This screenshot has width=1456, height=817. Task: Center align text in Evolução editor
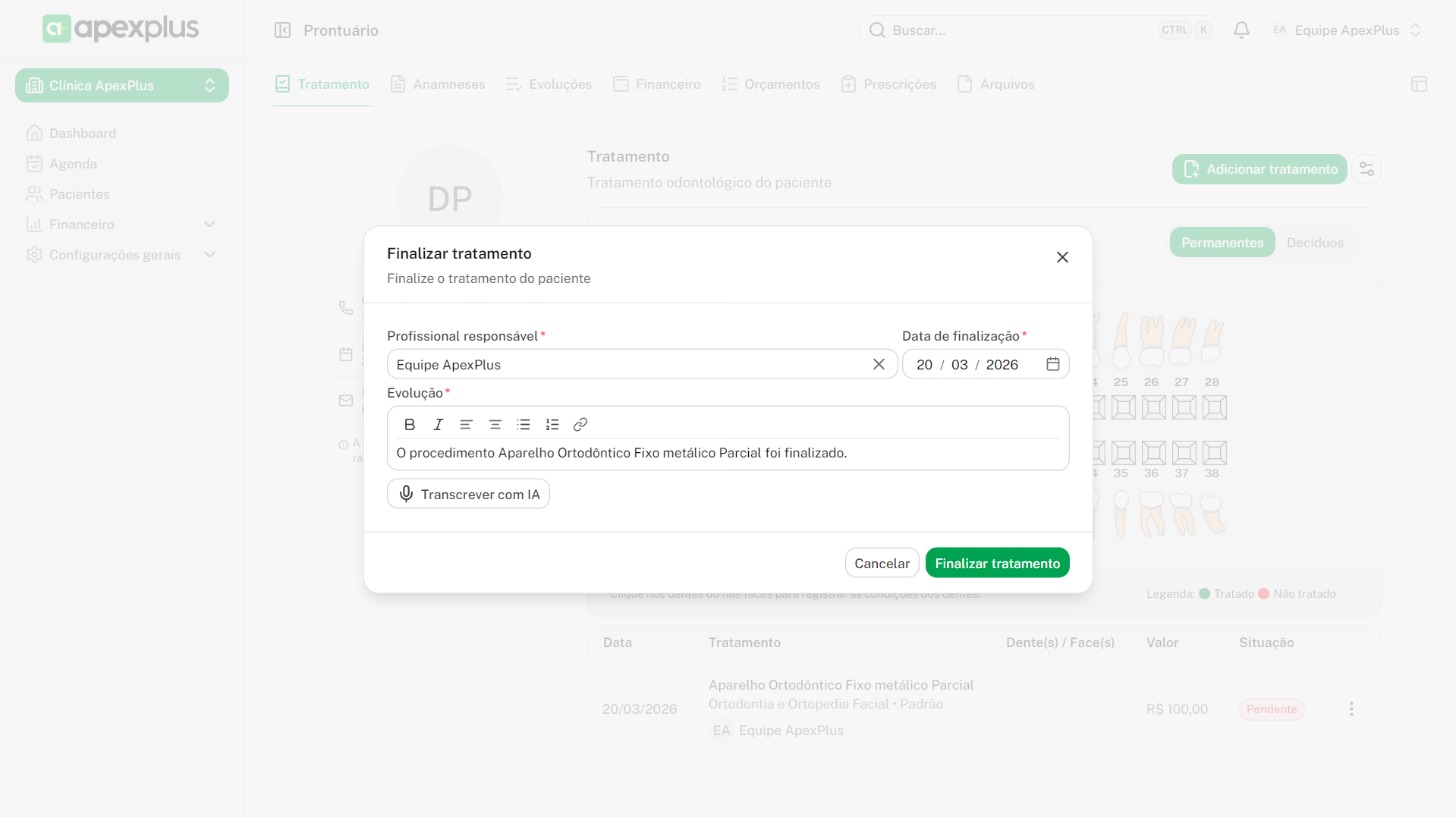(495, 425)
